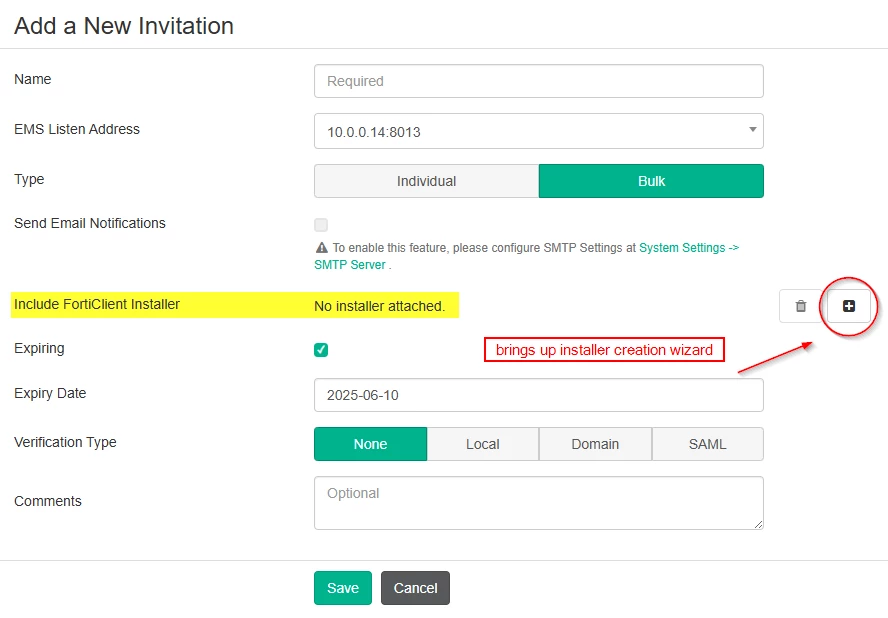This screenshot has height=618, width=888.
Task: Open the EMS Listen Address dropdown
Action: pyautogui.click(x=539, y=131)
